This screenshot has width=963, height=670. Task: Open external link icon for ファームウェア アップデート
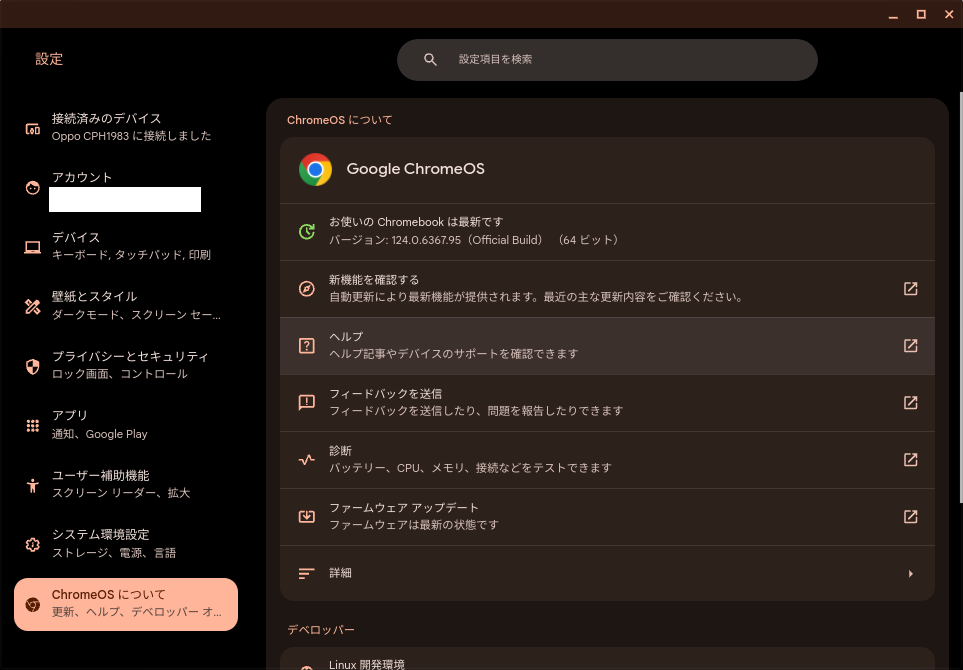pos(910,516)
